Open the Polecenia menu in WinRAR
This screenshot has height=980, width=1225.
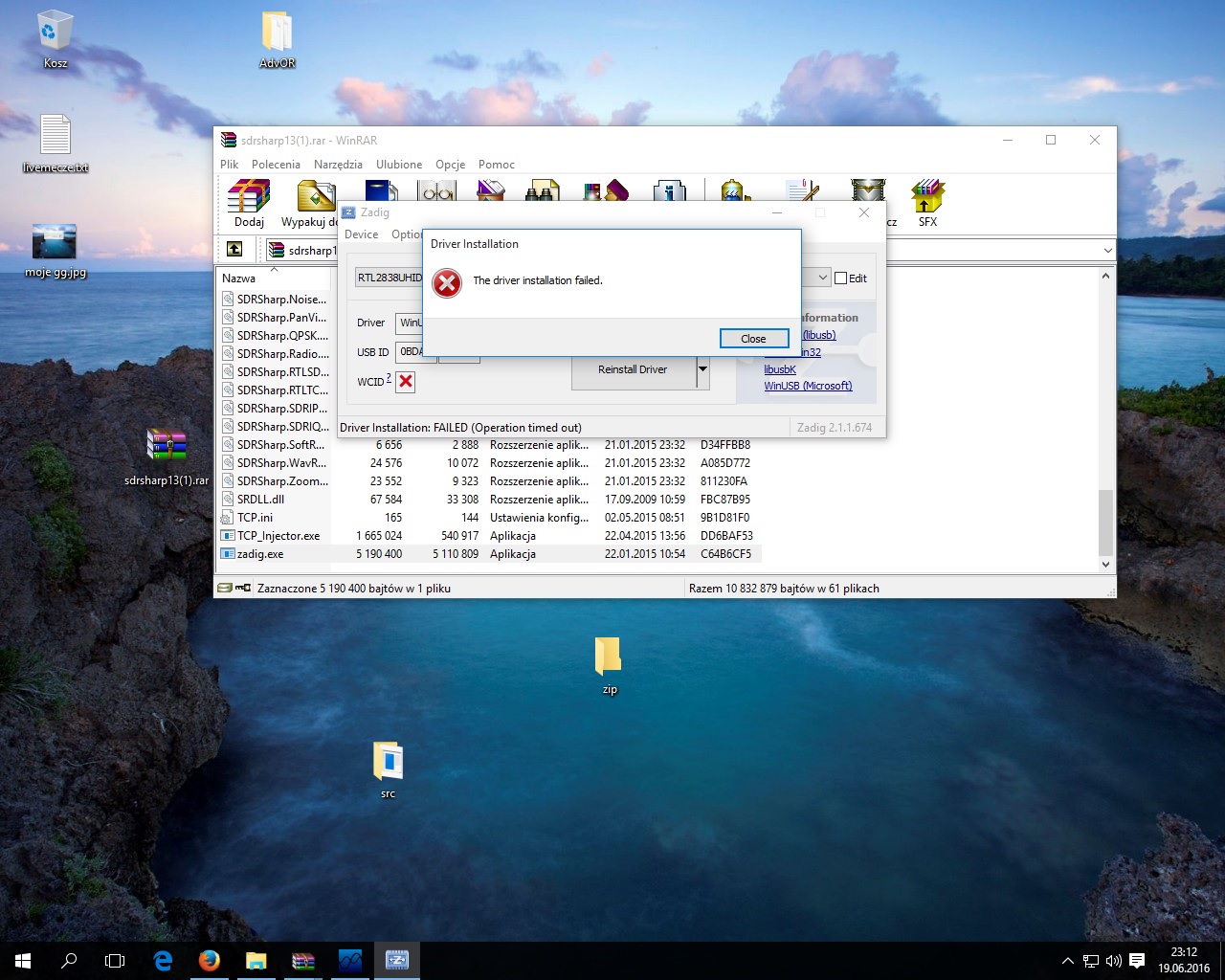pyautogui.click(x=276, y=165)
